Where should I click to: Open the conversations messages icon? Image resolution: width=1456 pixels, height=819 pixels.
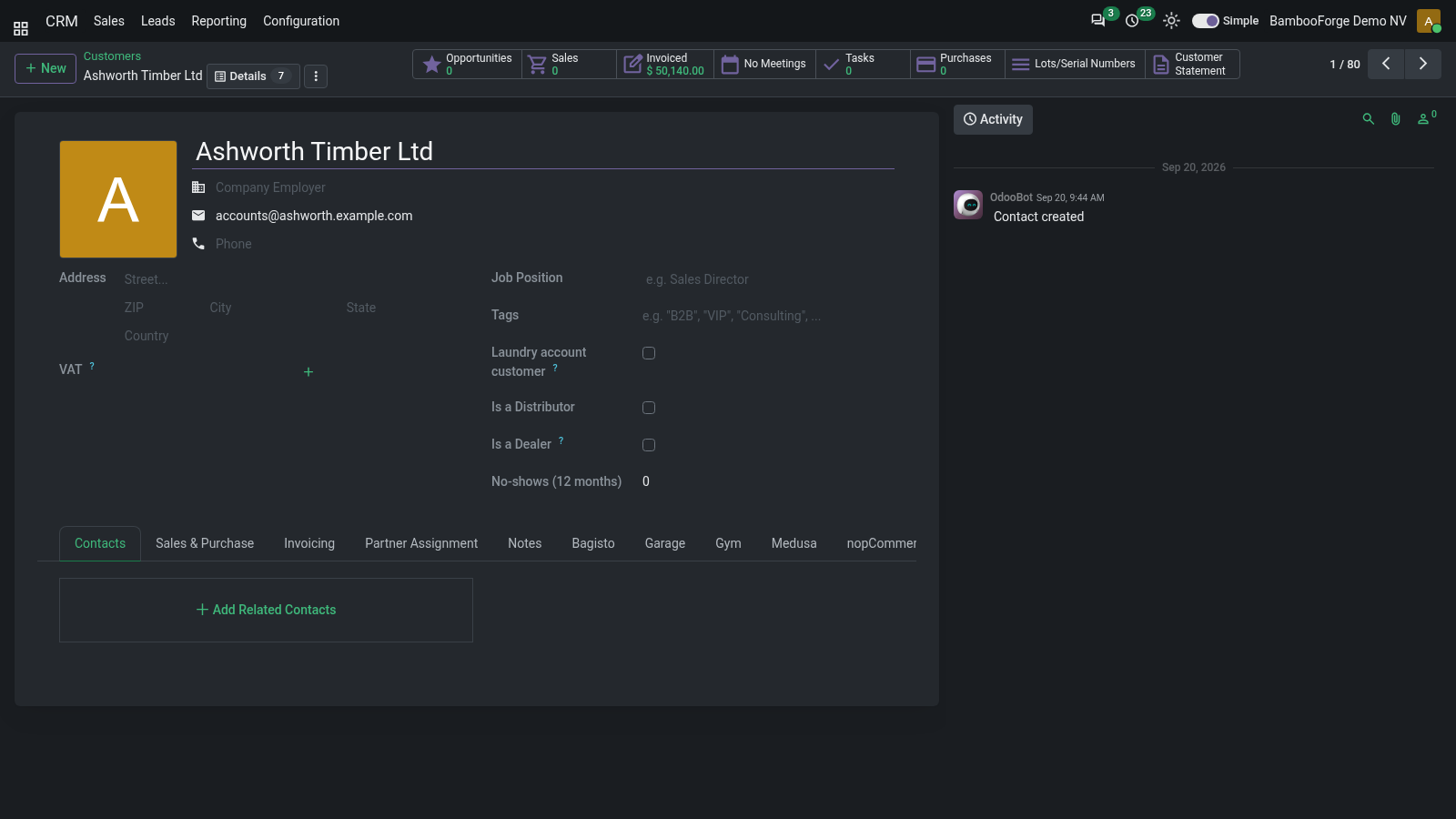coord(1097,20)
